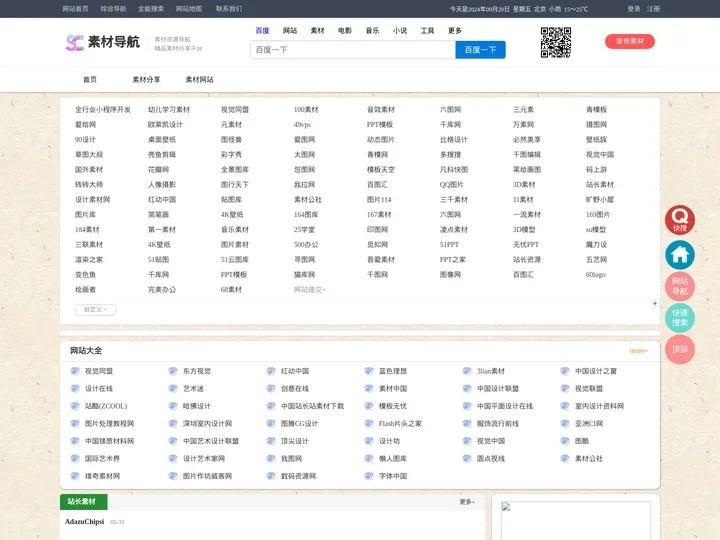Click the 百度一下 search button
The width and height of the screenshot is (720, 540).
point(480,50)
